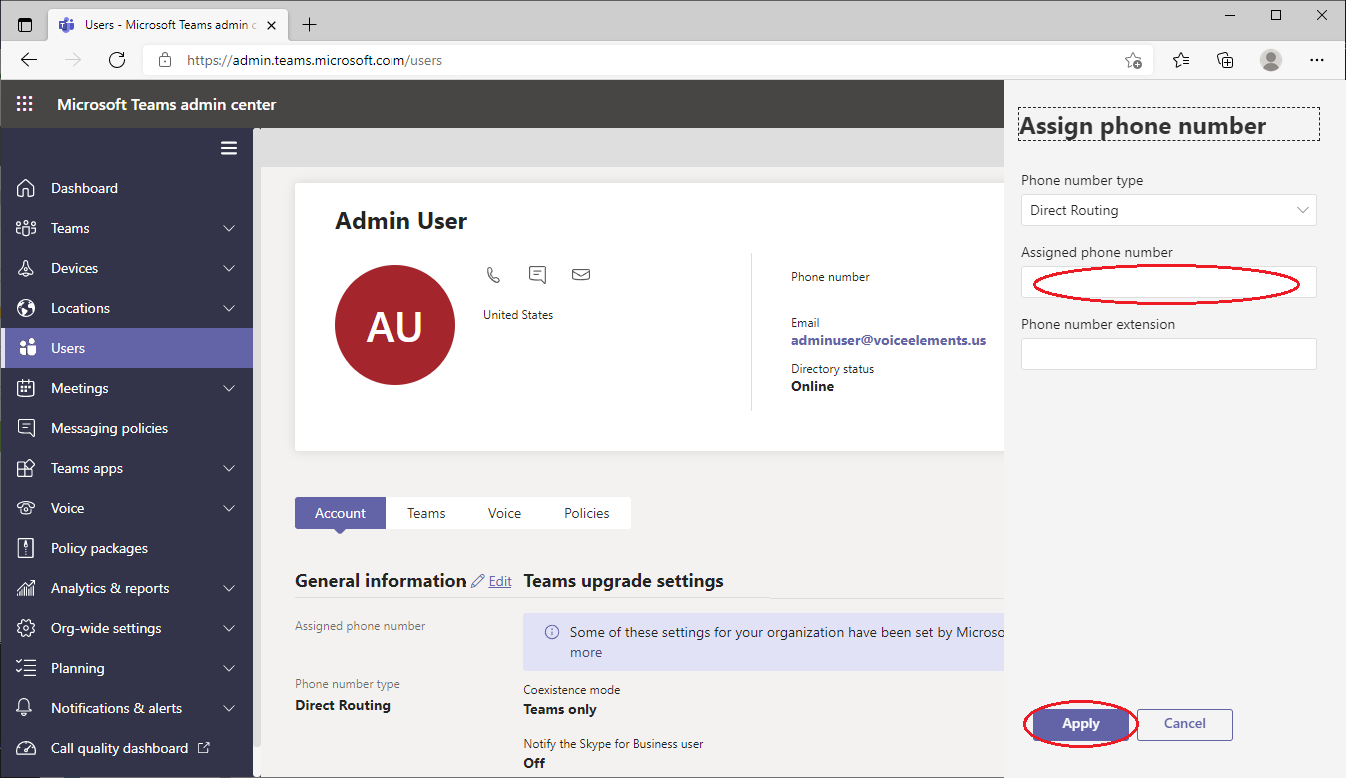Image resolution: width=1346 pixels, height=778 pixels.
Task: Click the adminuser@voiceelements.us email link
Action: (x=888, y=340)
